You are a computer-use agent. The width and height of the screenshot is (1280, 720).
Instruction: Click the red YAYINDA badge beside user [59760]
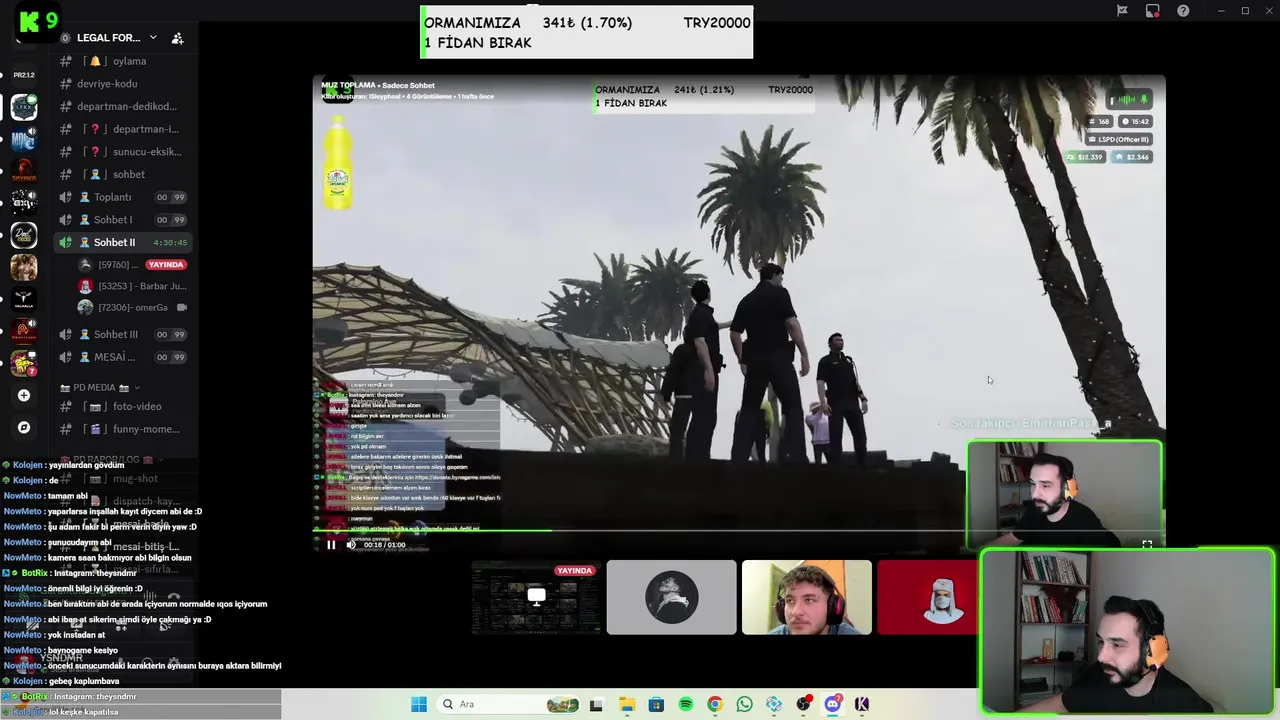click(166, 265)
